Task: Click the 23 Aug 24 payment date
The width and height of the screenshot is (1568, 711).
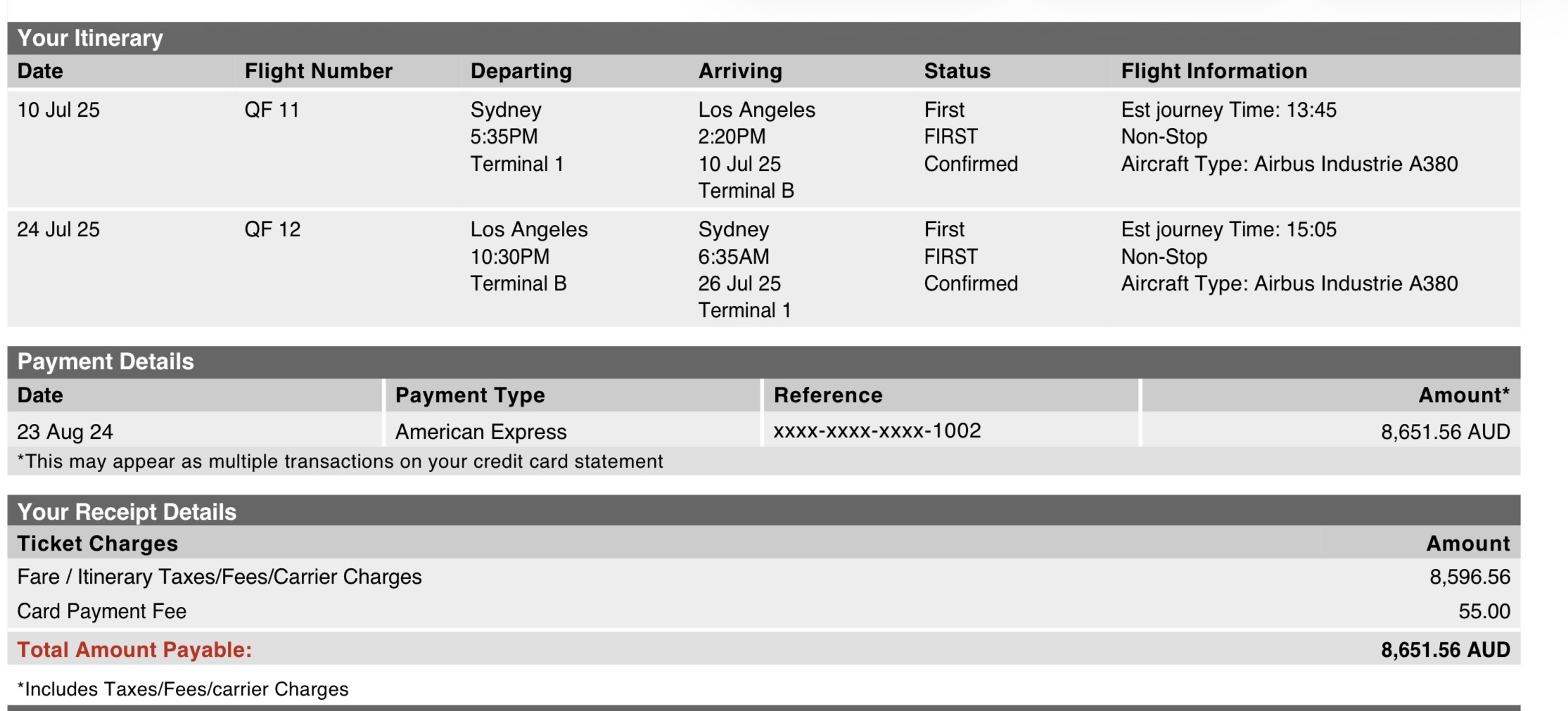Action: click(65, 431)
